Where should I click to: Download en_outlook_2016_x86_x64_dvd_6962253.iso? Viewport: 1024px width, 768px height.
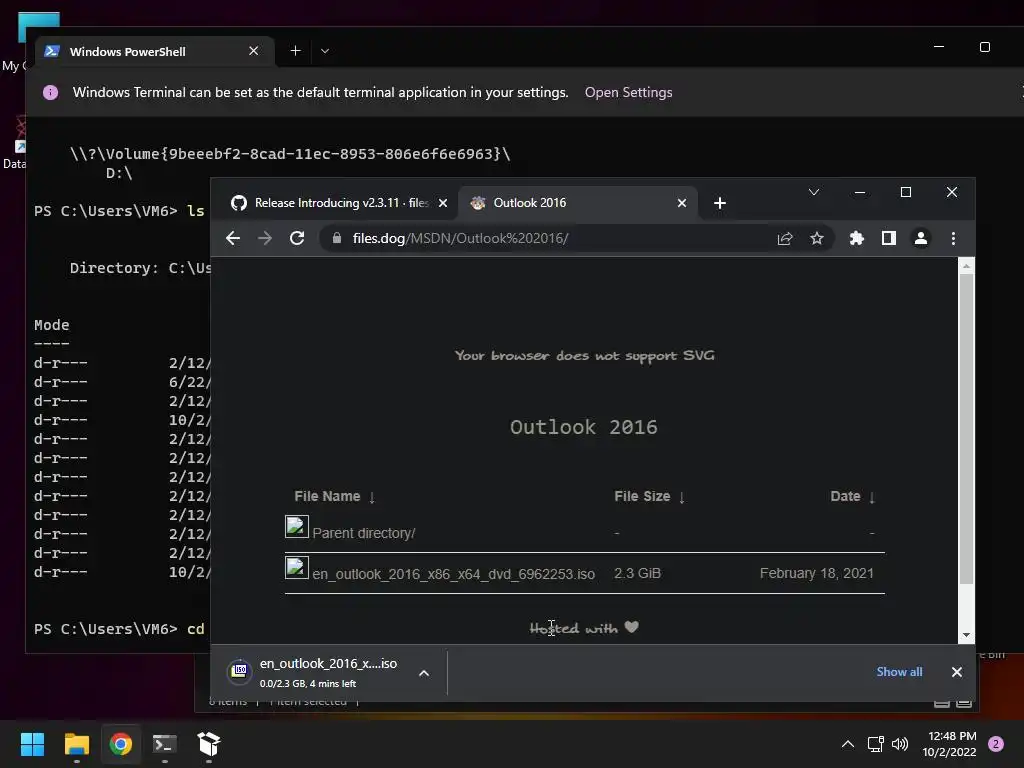pyautogui.click(x=453, y=574)
